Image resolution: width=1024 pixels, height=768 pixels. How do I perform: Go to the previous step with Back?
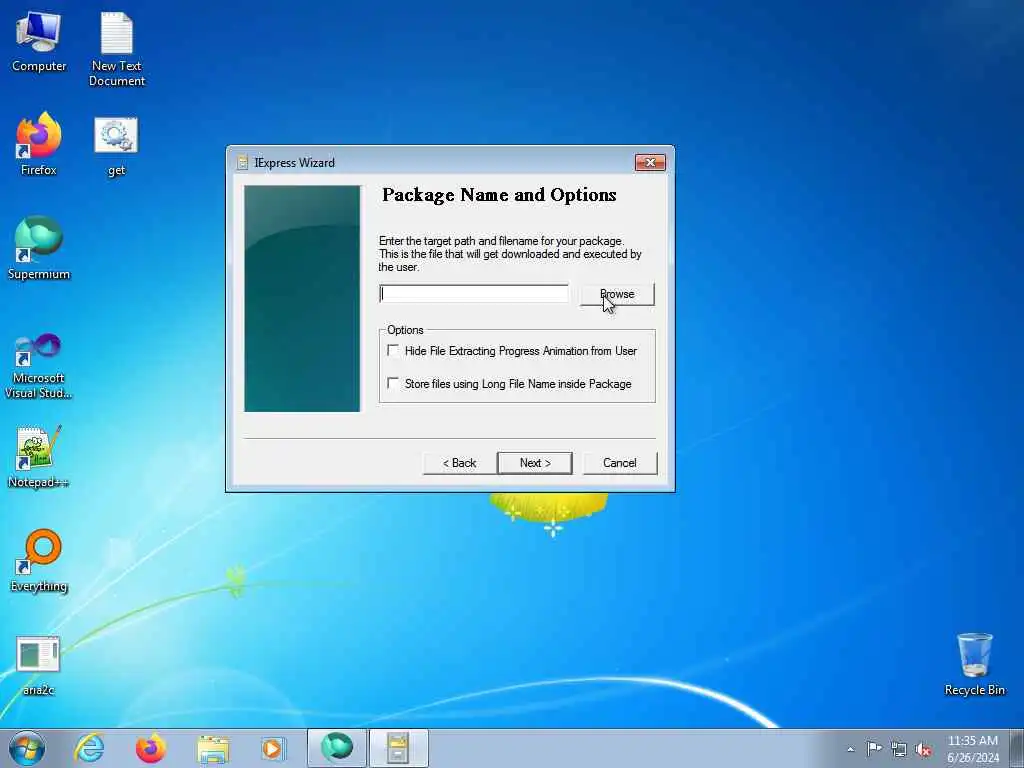point(460,463)
